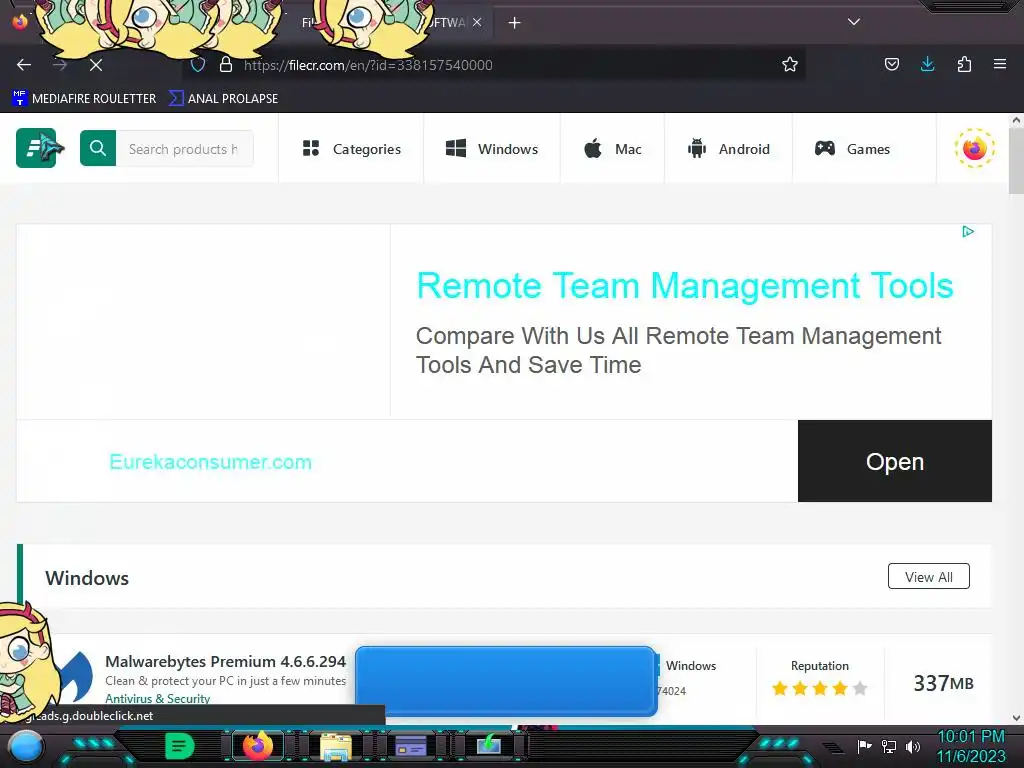Open the Games navigation menu
This screenshot has width=1024, height=768.
[852, 149]
